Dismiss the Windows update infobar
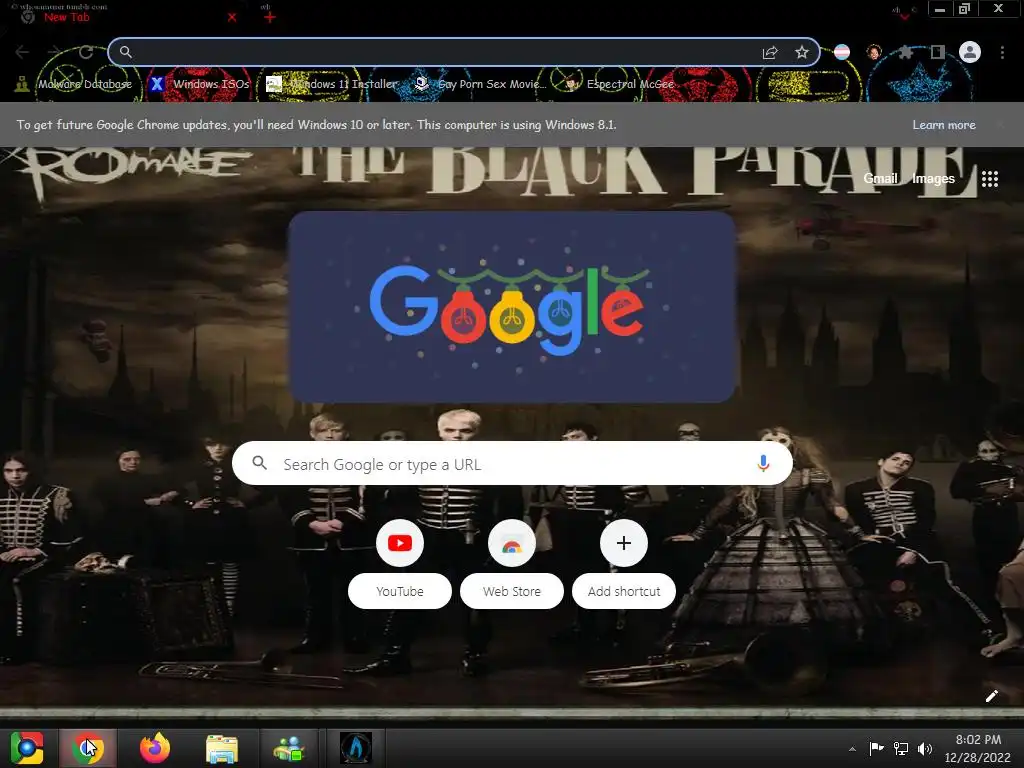 [x=1000, y=125]
